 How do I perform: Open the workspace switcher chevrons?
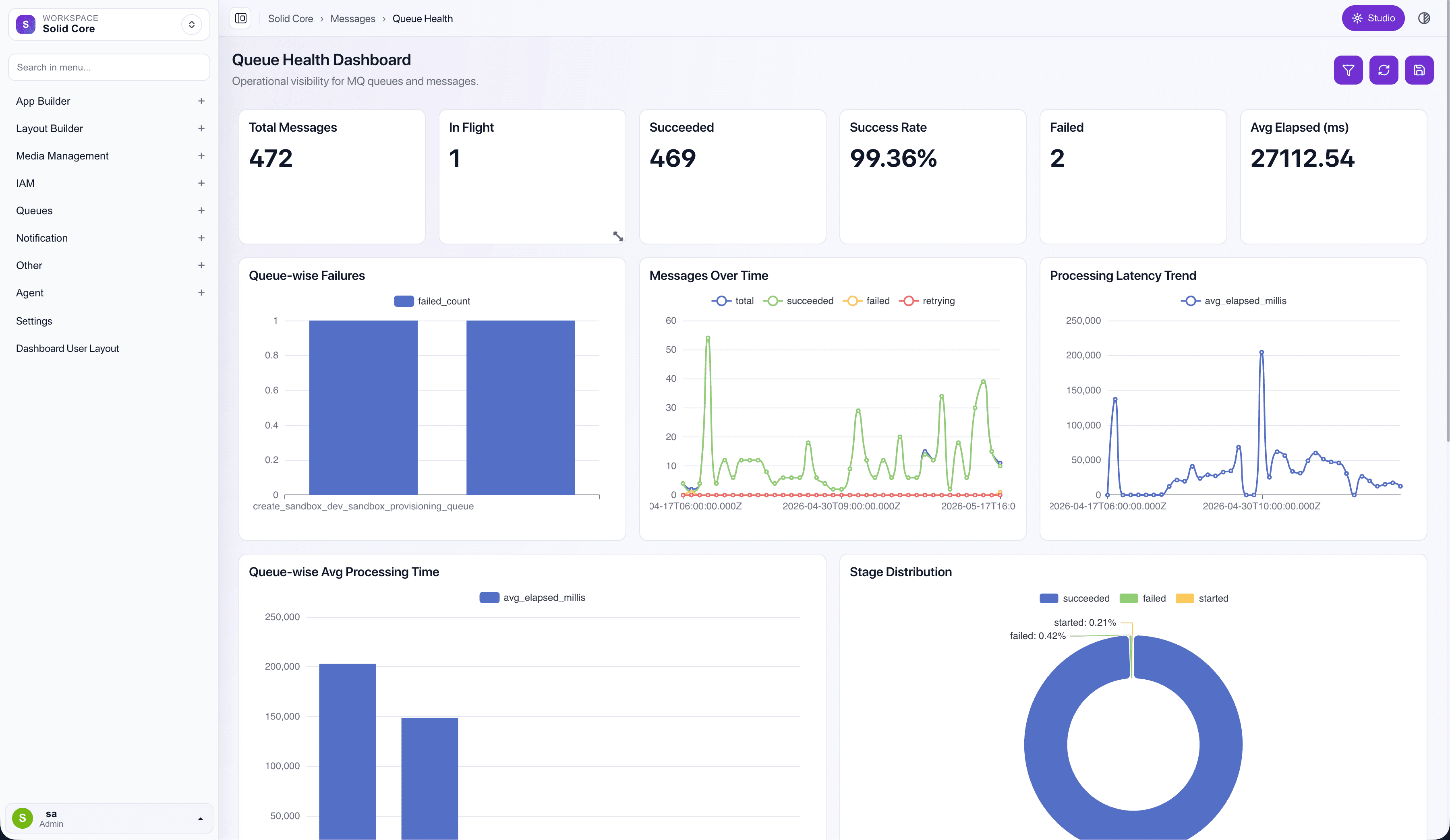click(x=192, y=24)
